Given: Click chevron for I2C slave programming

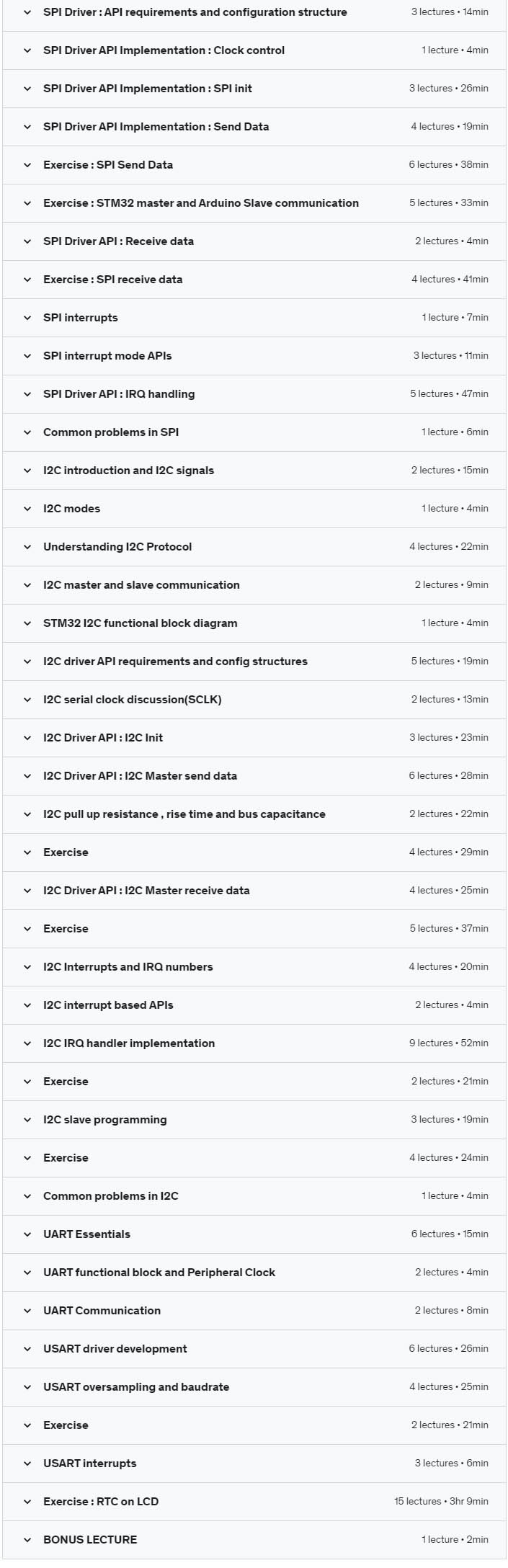Looking at the screenshot, I should 27,1120.
